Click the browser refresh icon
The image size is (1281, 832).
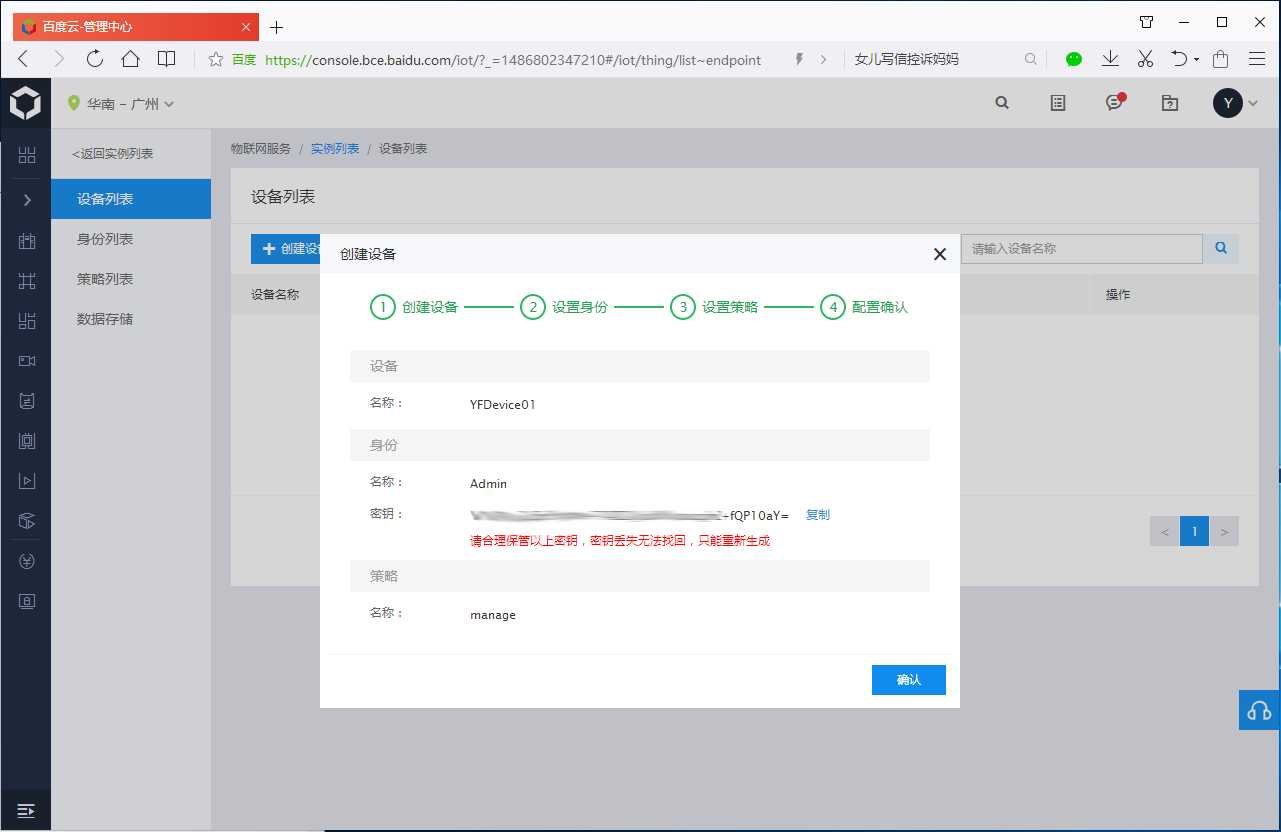pyautogui.click(x=95, y=59)
